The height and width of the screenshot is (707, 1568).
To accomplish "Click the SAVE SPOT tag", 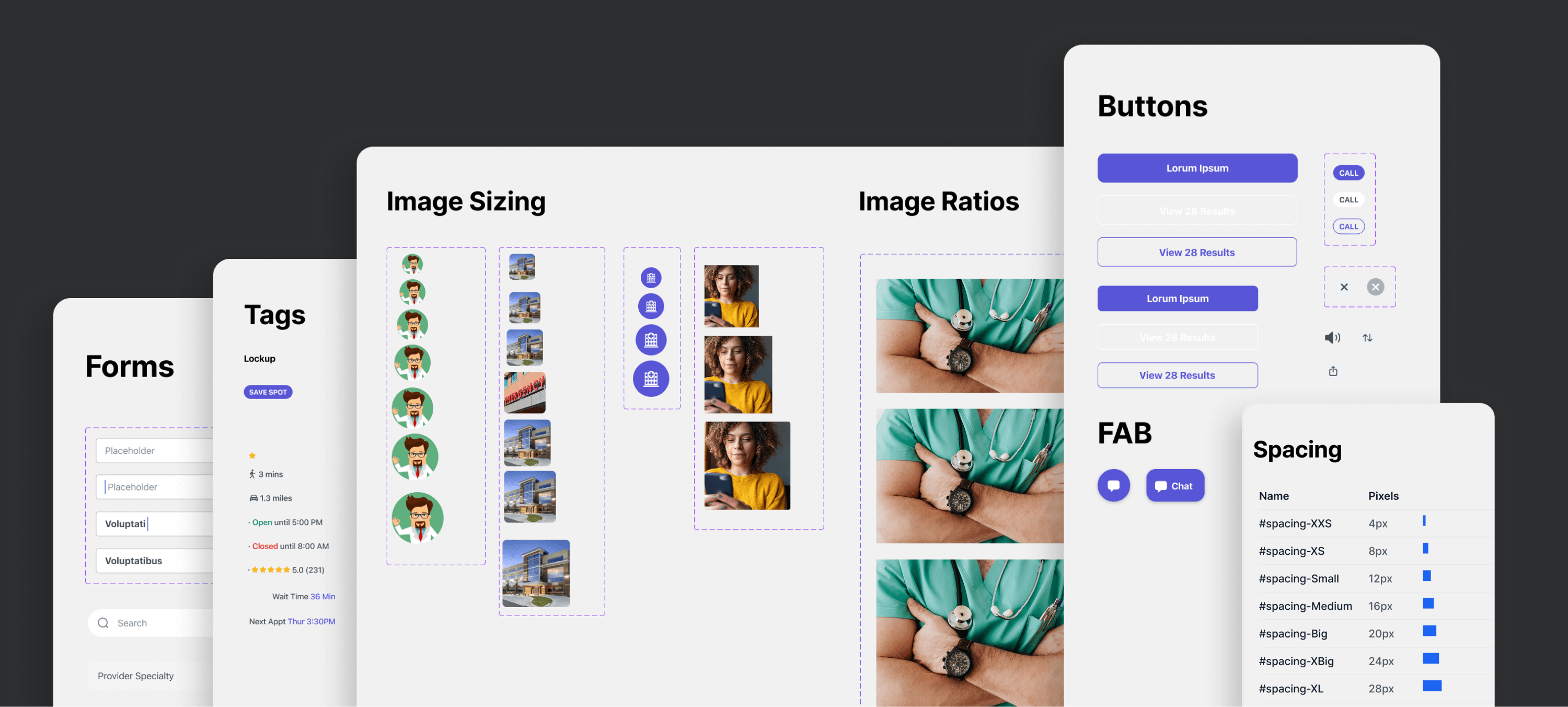I will pos(268,392).
